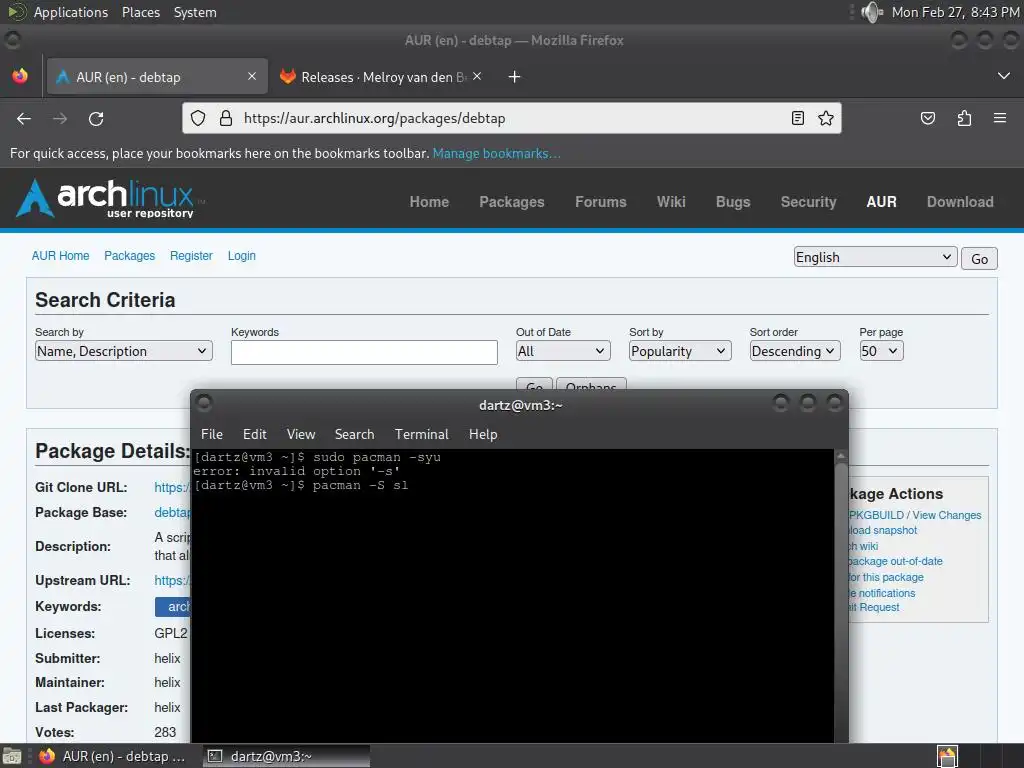Go to Security in Arch navigation
This screenshot has width=1024, height=768.
coord(808,202)
